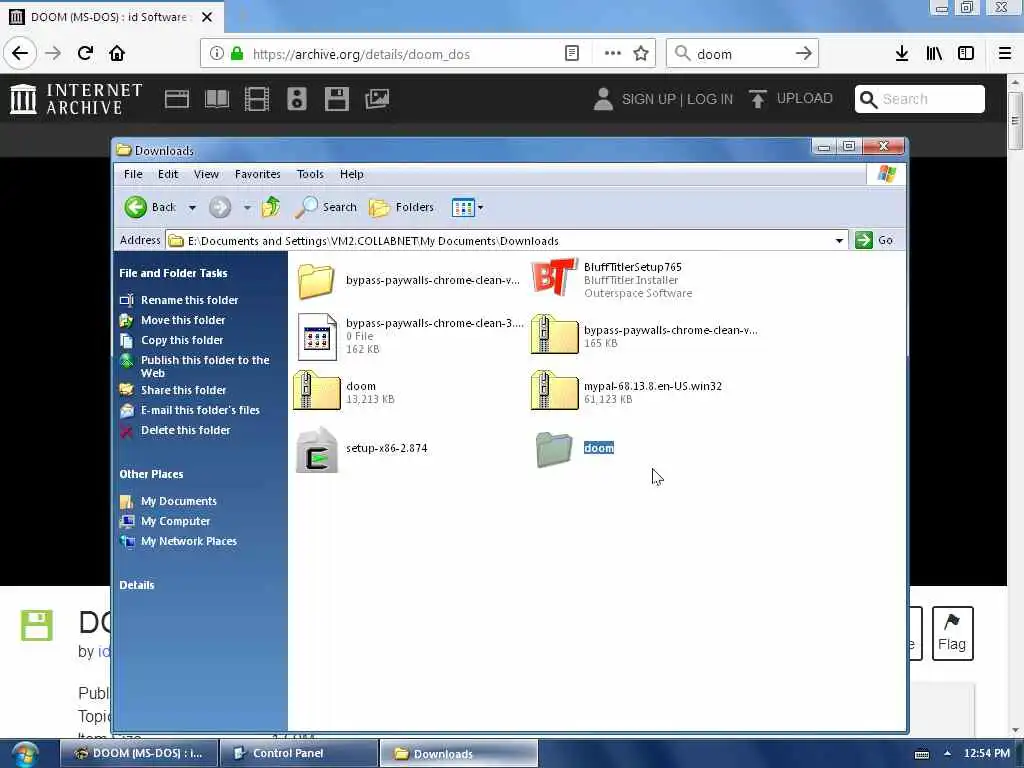Click Move this folder task

coord(183,320)
